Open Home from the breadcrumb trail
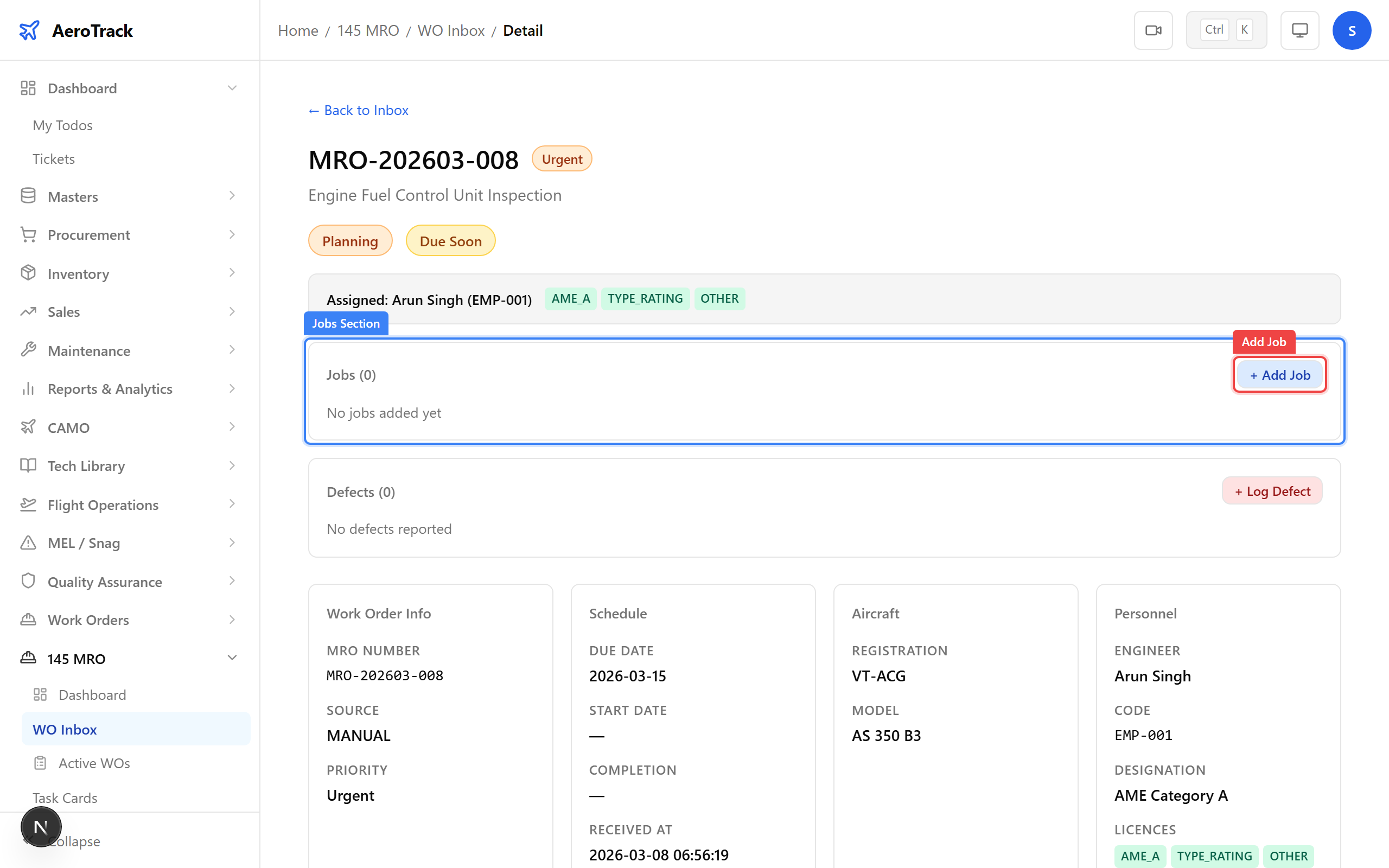Screen dimensions: 1389x868 pos(297,30)
